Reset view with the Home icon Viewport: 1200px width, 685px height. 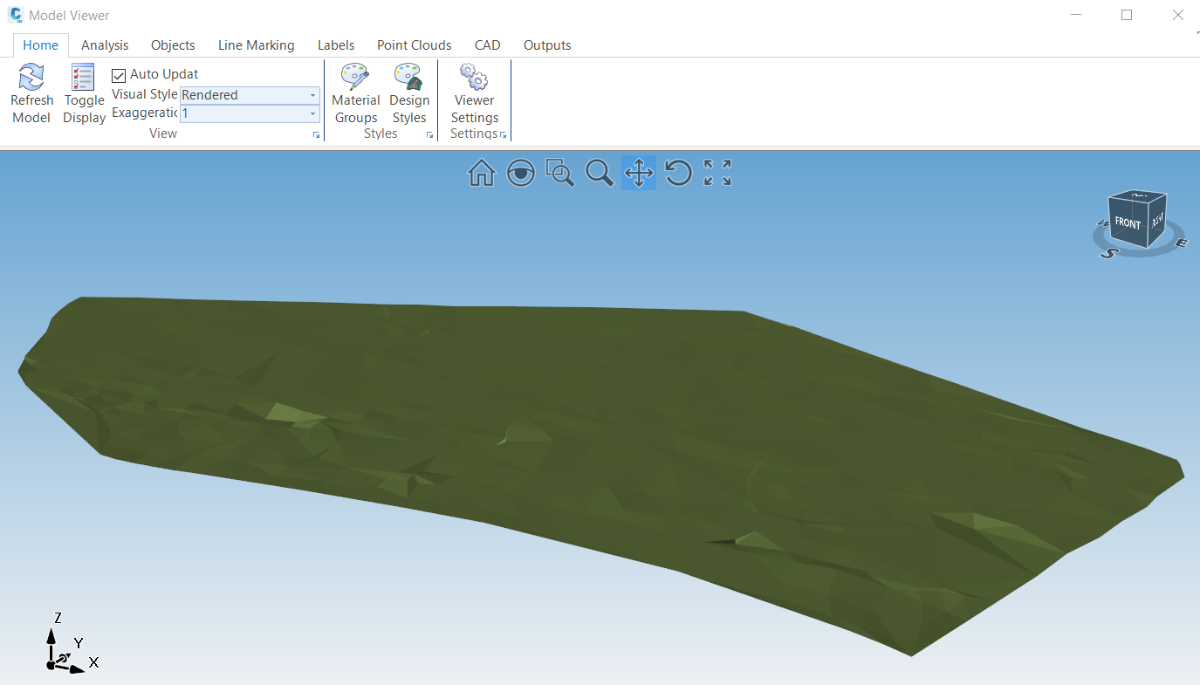coord(481,173)
